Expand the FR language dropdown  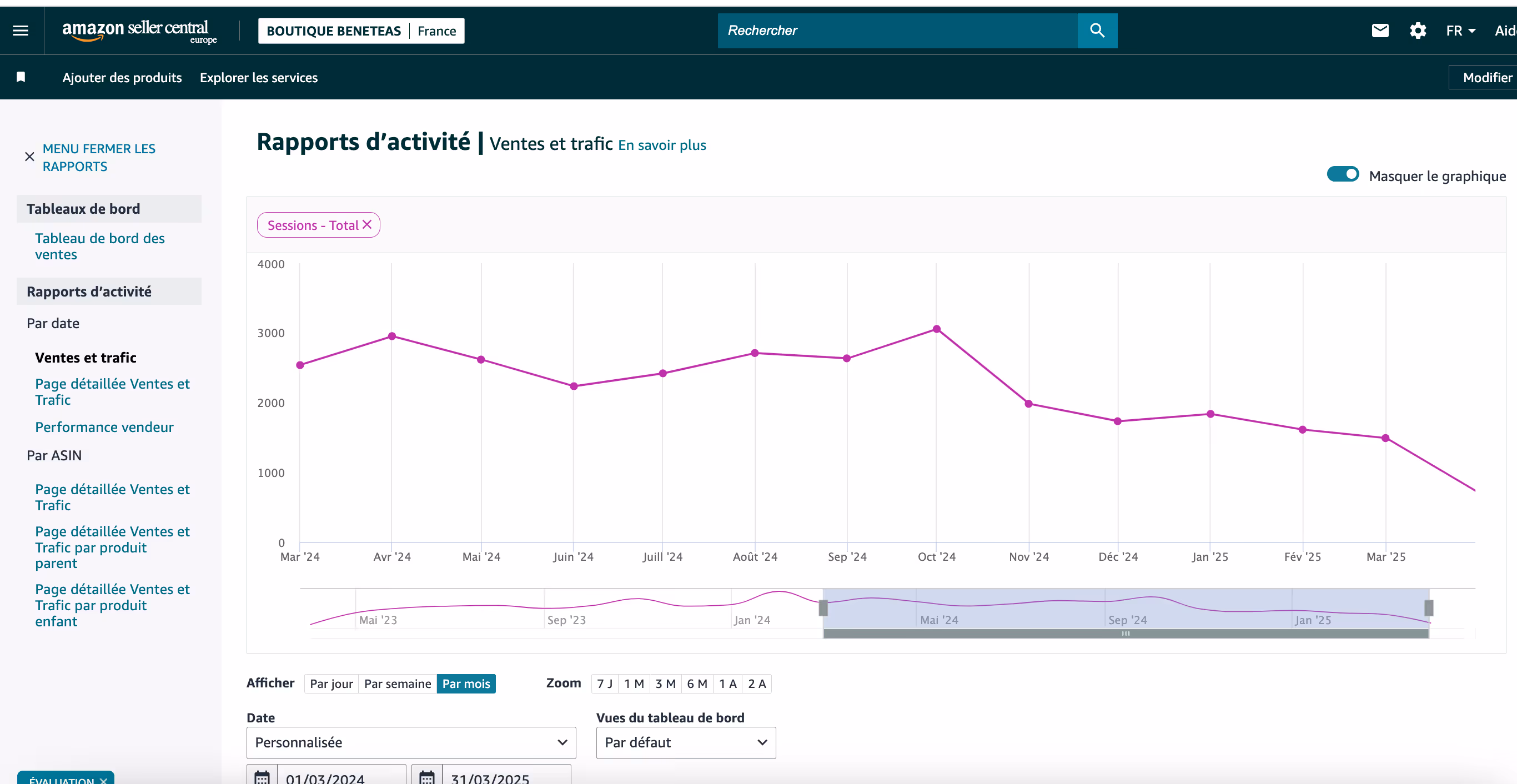pyautogui.click(x=1460, y=31)
